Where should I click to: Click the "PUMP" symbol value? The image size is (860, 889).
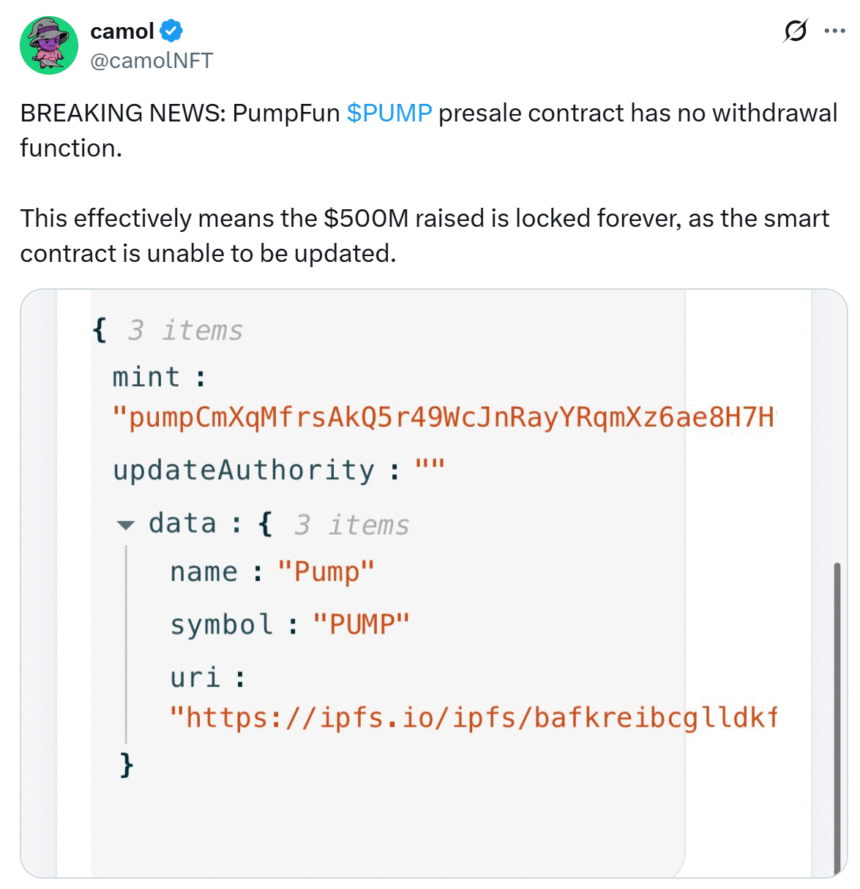pos(362,624)
